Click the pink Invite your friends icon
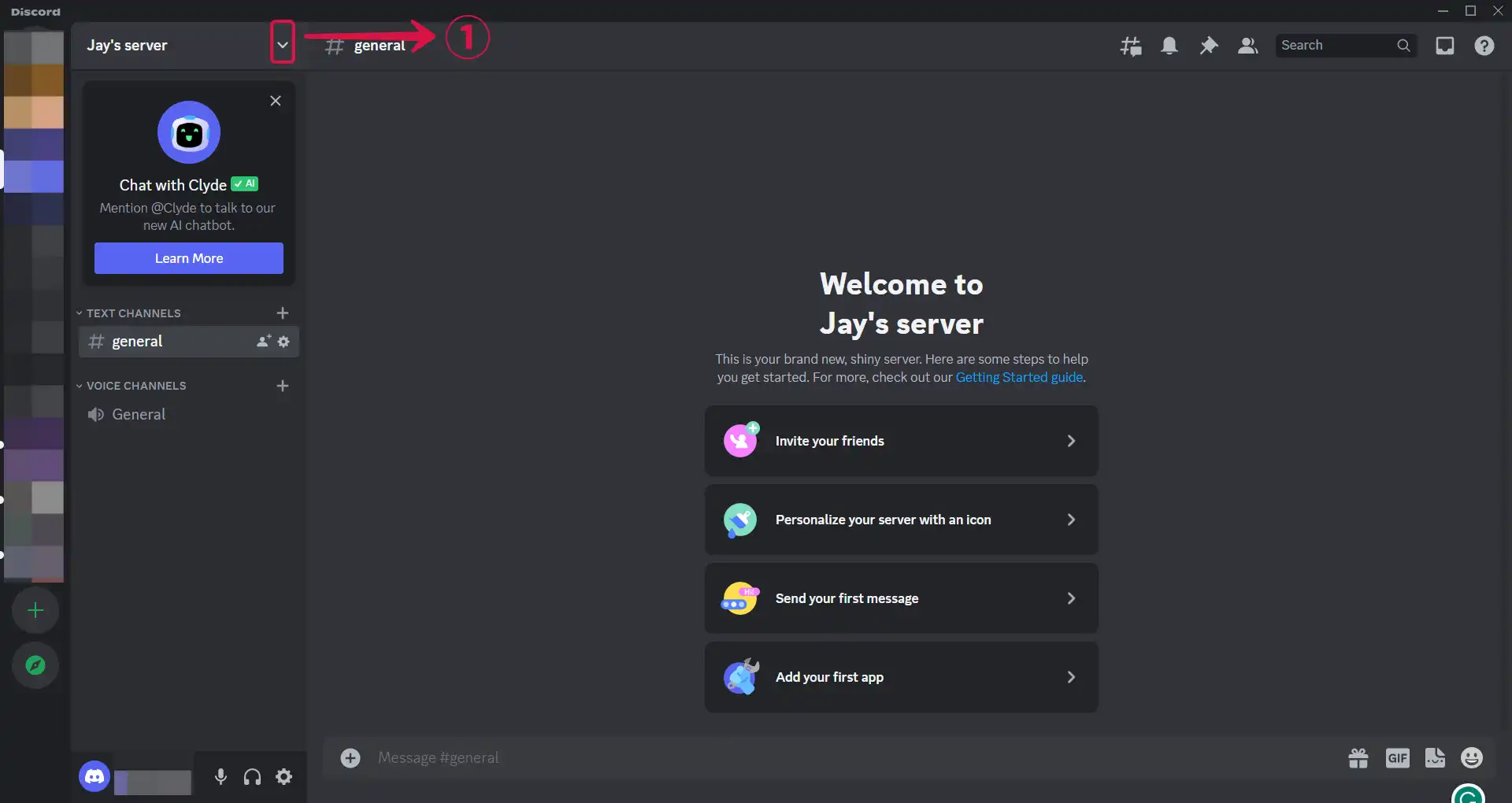The image size is (1512, 803). coord(741,440)
